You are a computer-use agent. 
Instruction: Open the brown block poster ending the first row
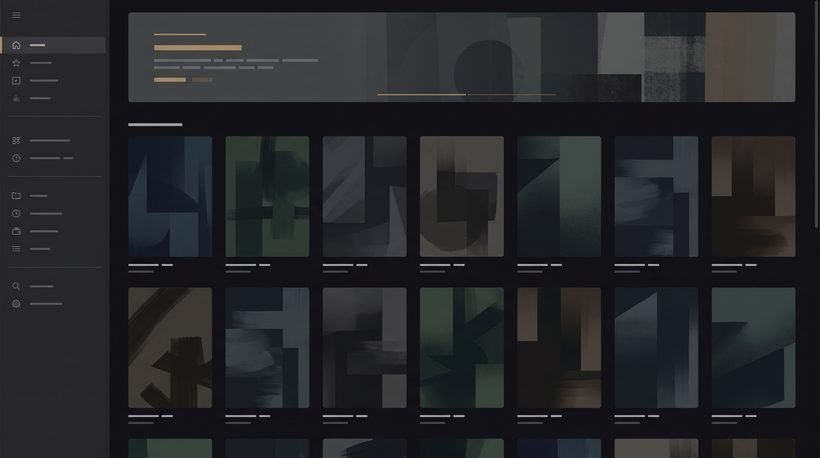click(x=754, y=197)
